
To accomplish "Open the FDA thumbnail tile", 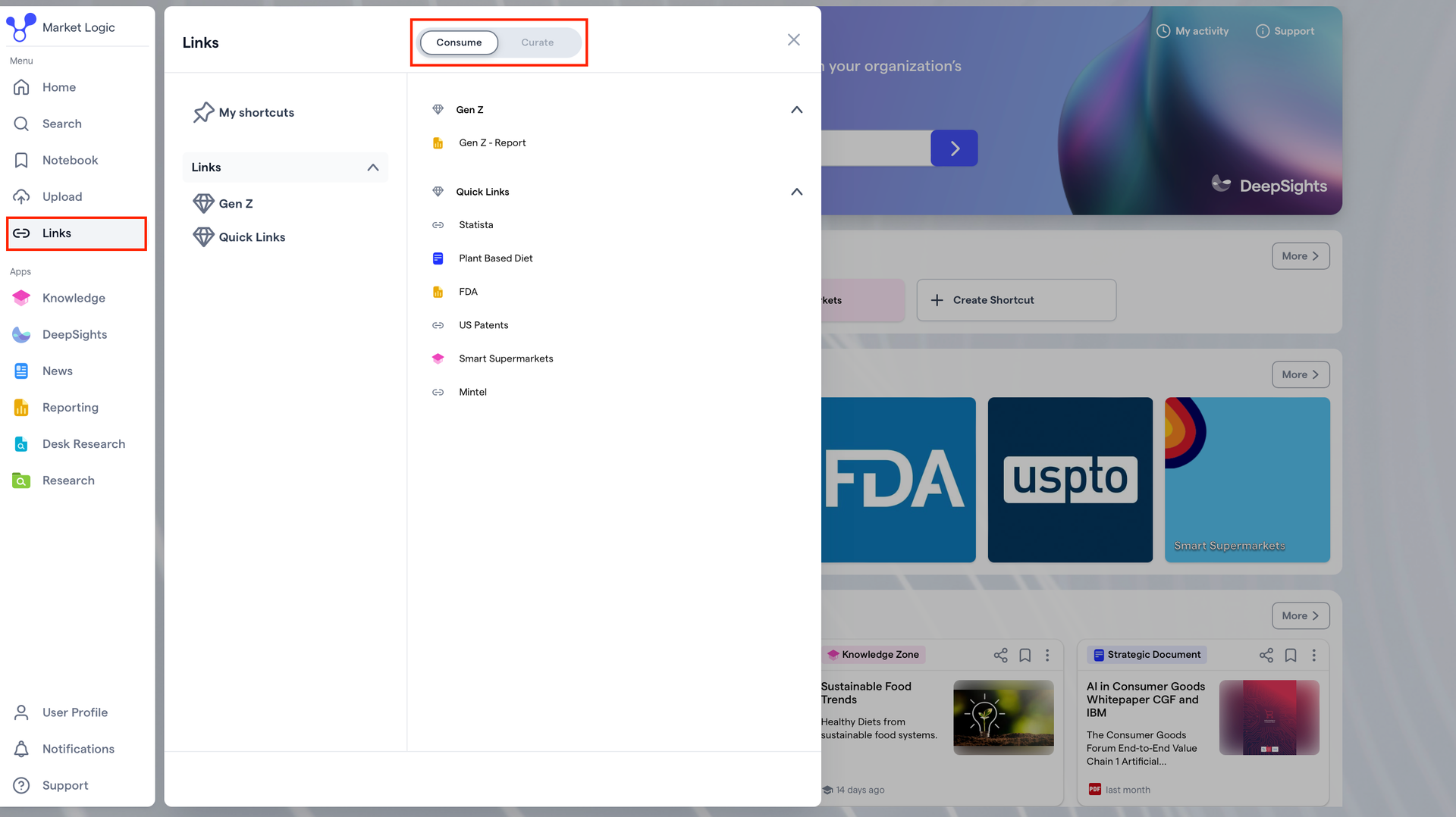I will [899, 480].
